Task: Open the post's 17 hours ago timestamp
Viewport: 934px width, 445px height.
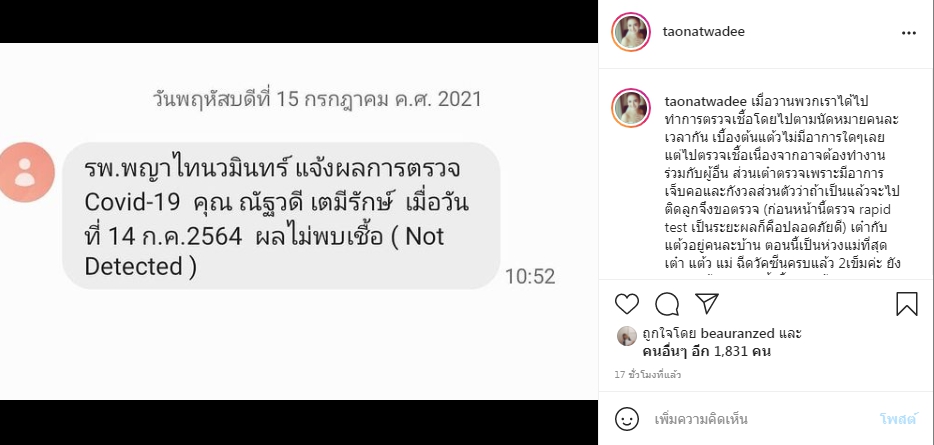Action: [x=647, y=375]
